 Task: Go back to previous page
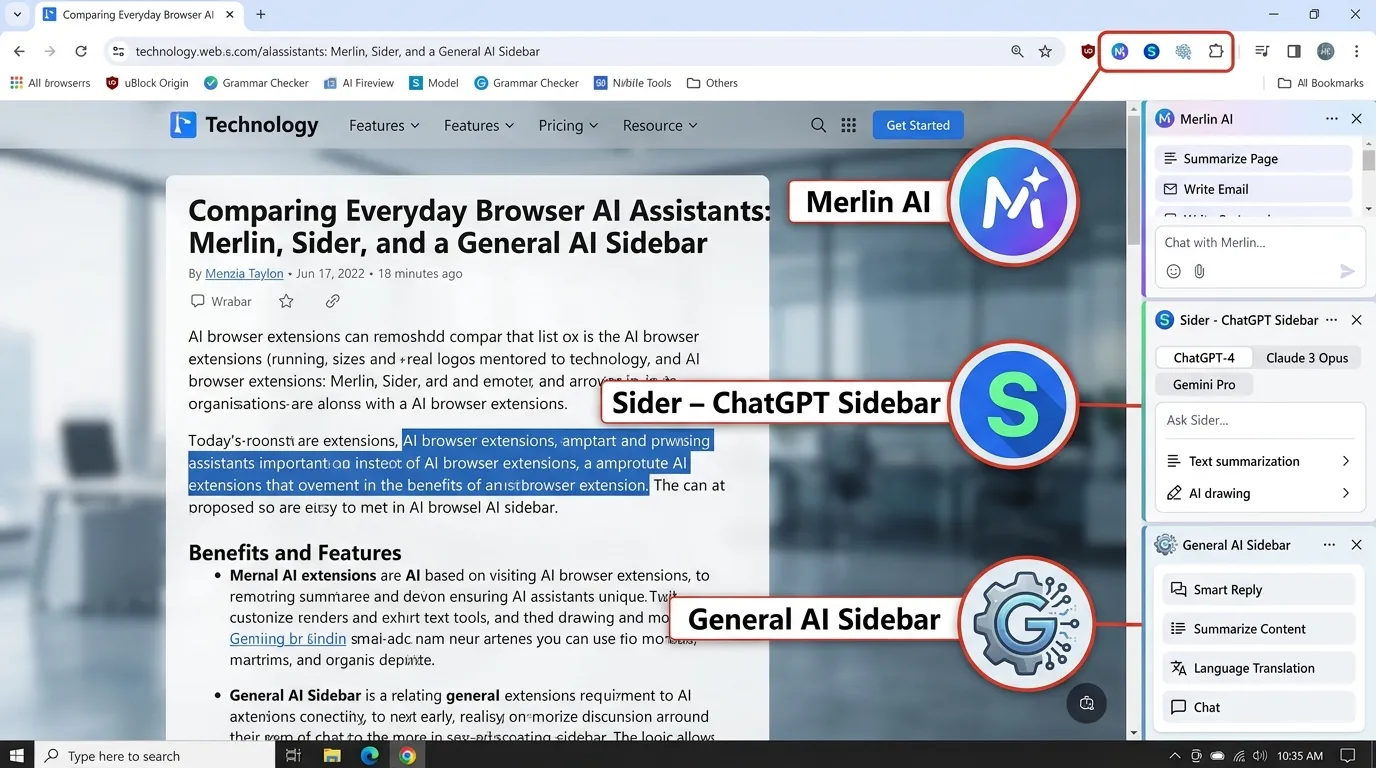(19, 51)
